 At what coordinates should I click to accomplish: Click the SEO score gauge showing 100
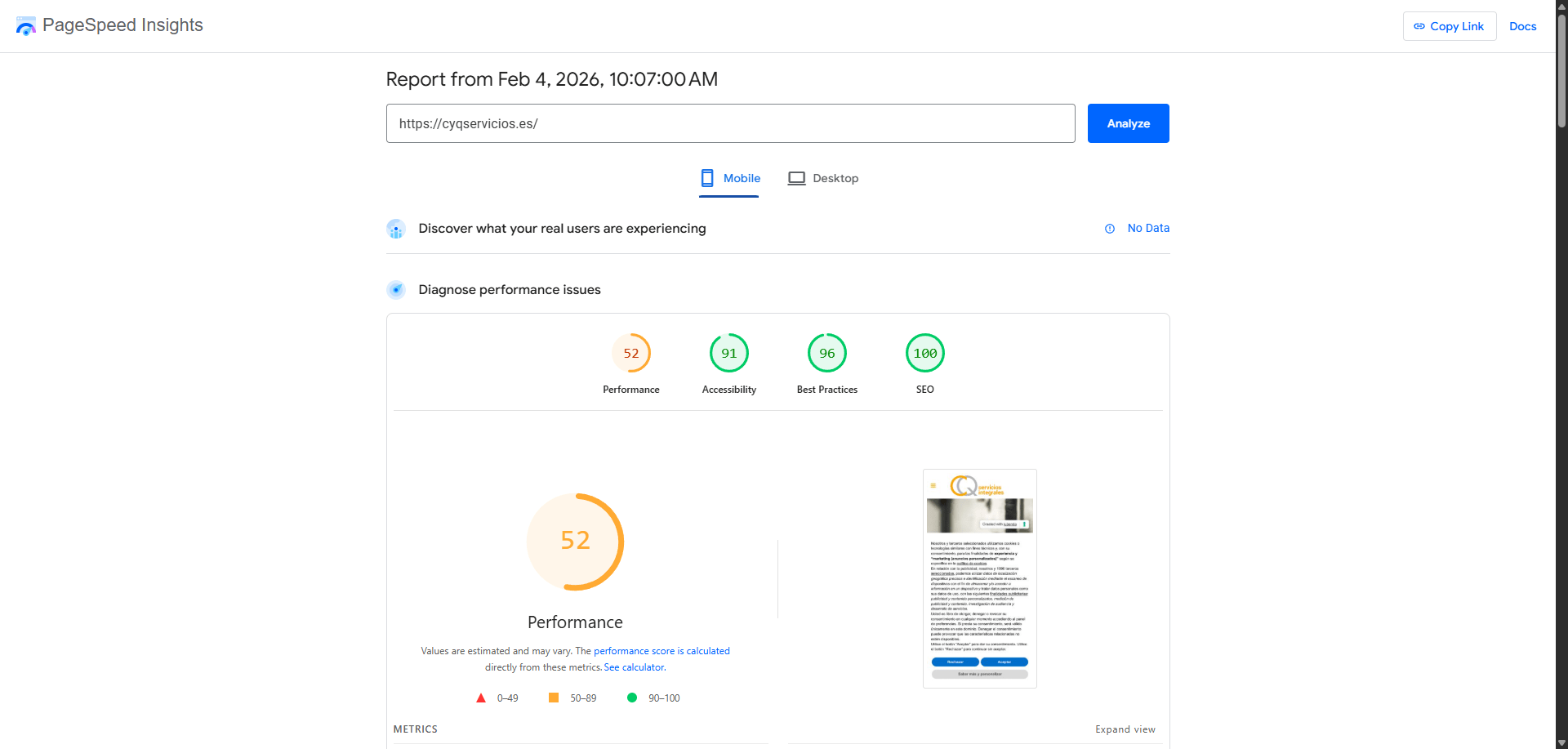pyautogui.click(x=925, y=354)
